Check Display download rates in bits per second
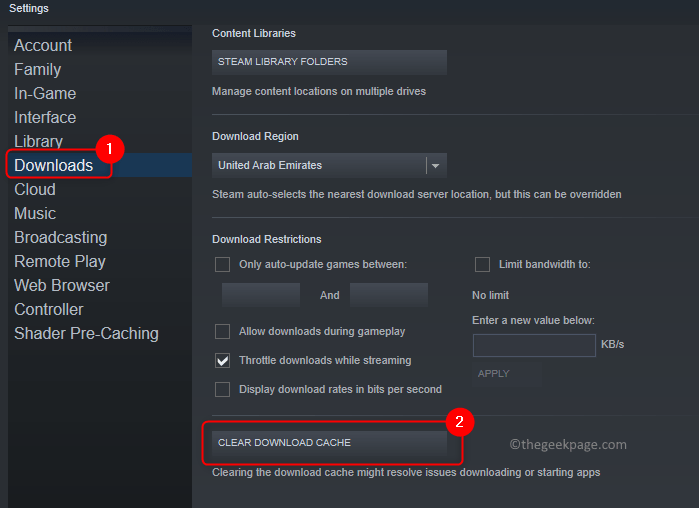Viewport: 699px width, 508px height. click(222, 389)
